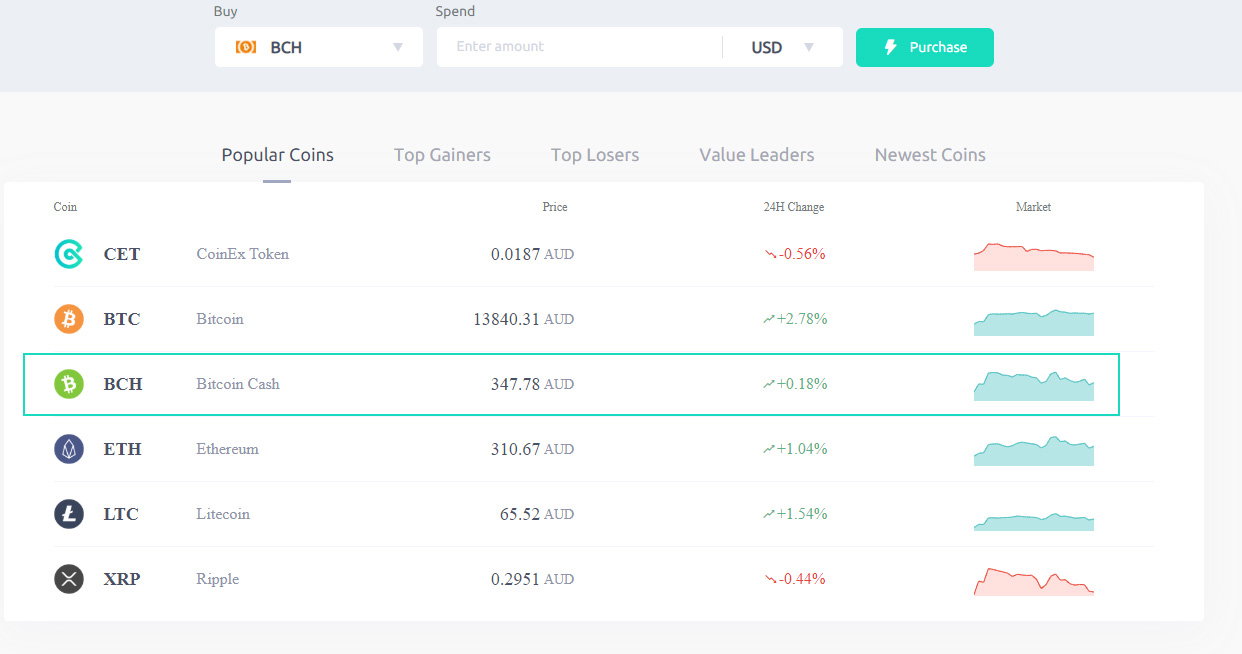Click the Ethereum ETH coin icon
The height and width of the screenshot is (654, 1242).
[x=69, y=449]
